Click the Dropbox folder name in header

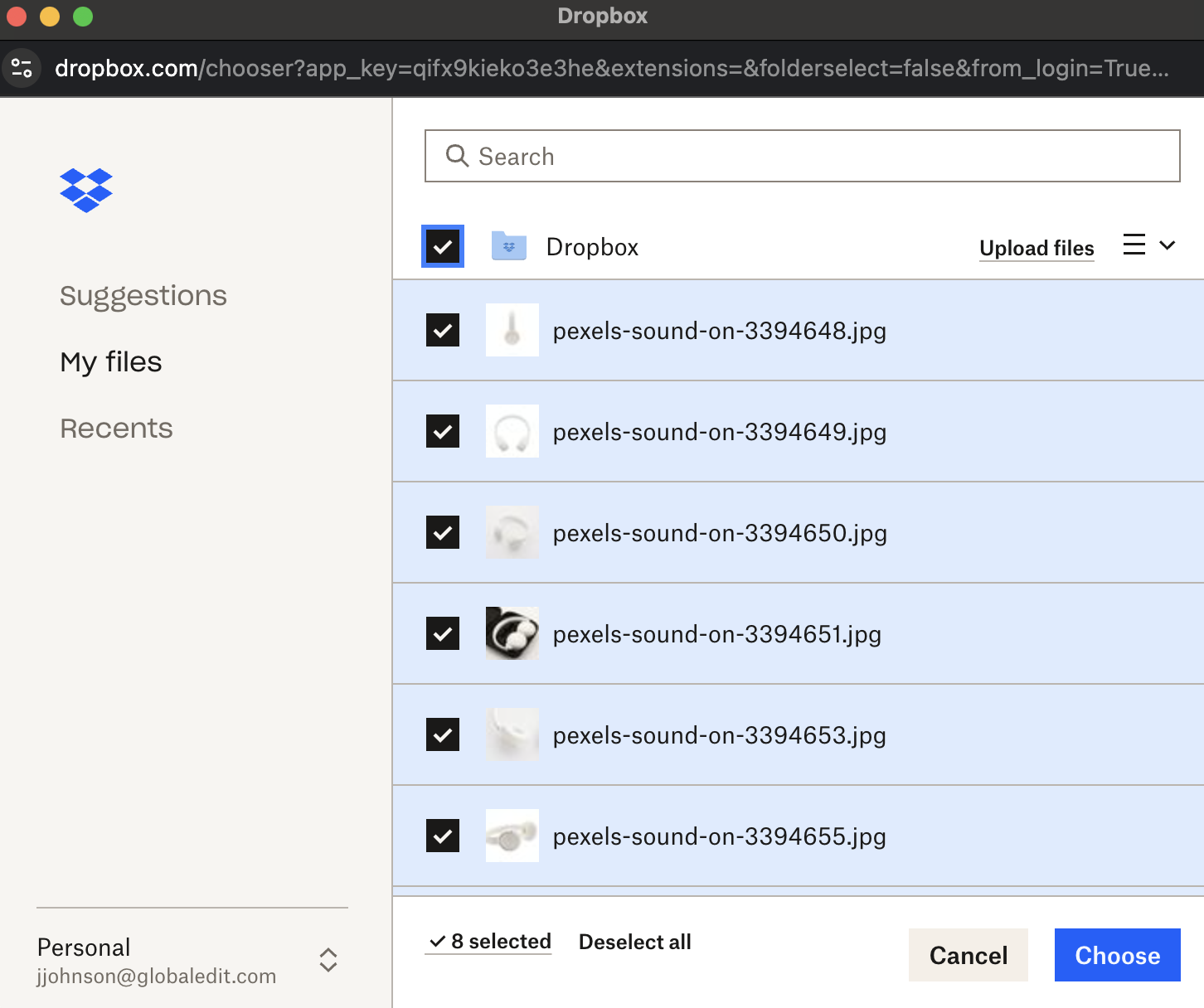click(592, 247)
